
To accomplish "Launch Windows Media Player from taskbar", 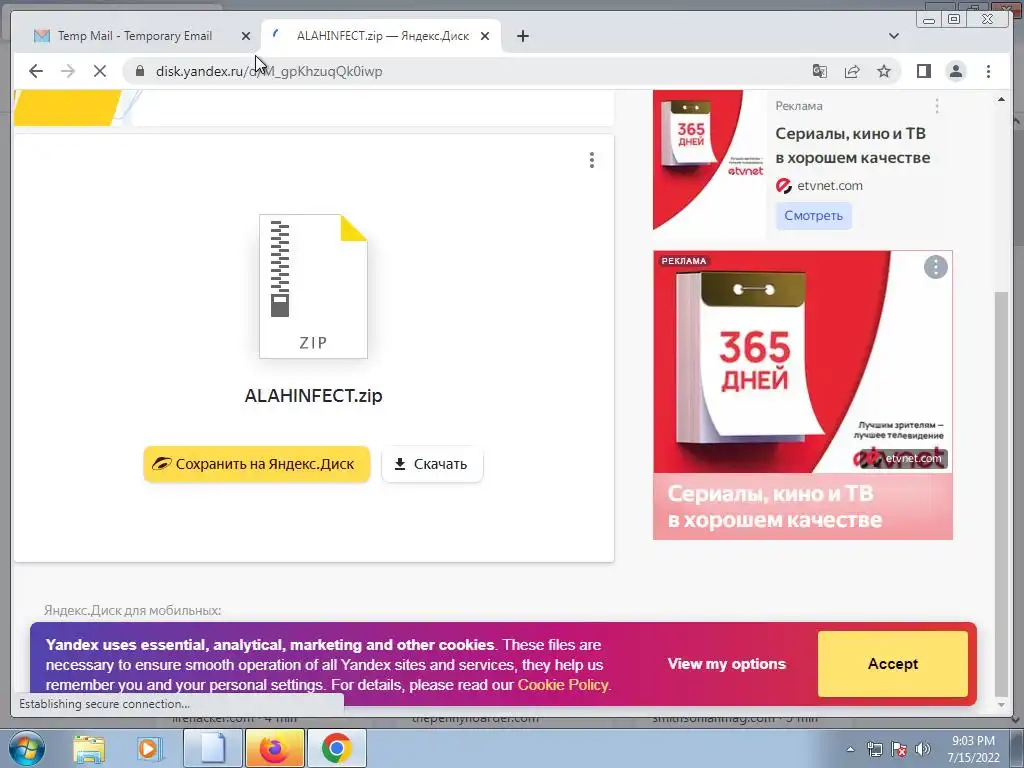I will (x=148, y=748).
